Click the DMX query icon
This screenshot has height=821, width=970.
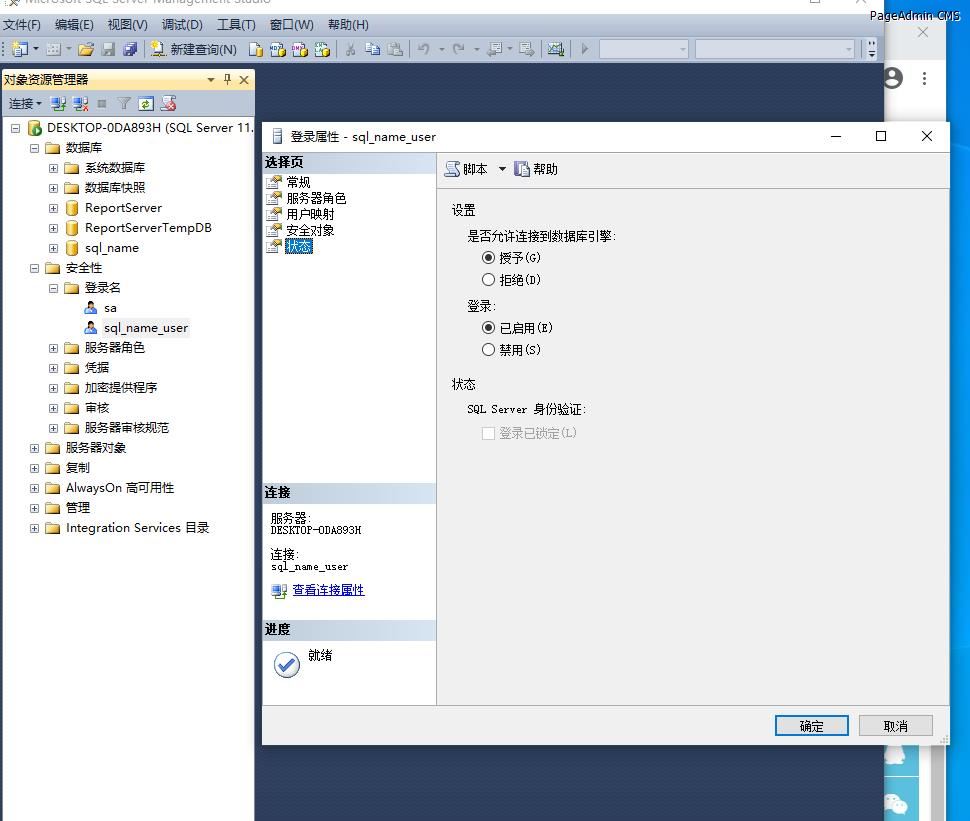coord(300,49)
